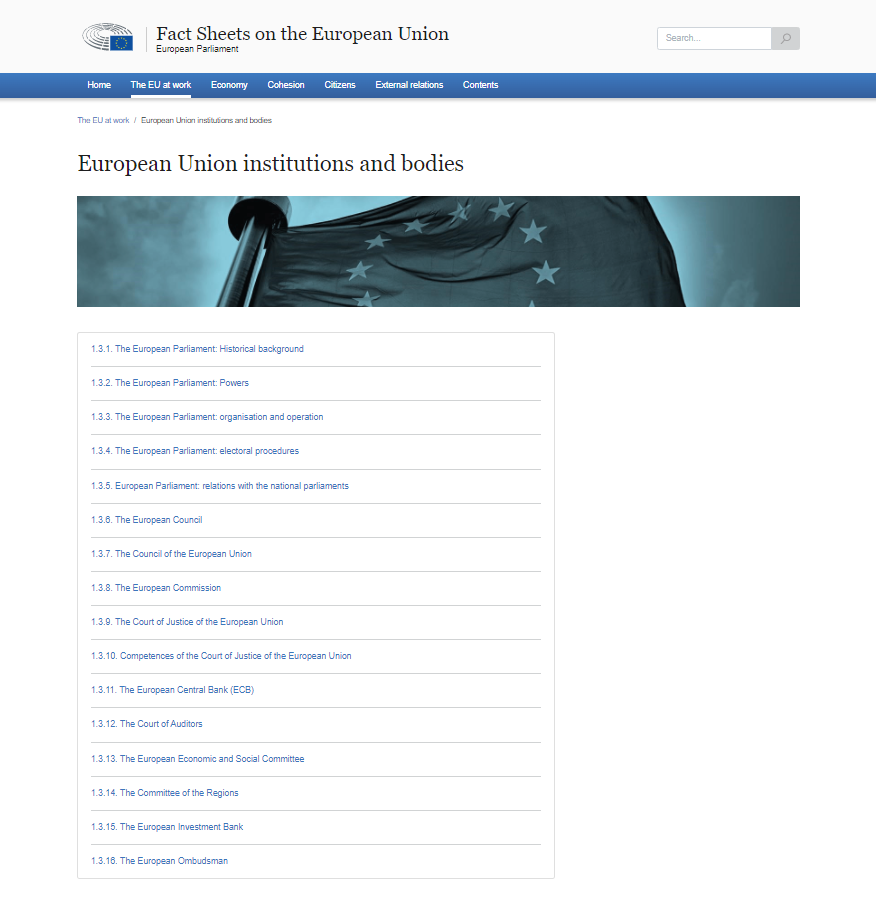This screenshot has width=876, height=899.
Task: Open 1.3.1 European Parliament: Historical background
Action: (197, 349)
